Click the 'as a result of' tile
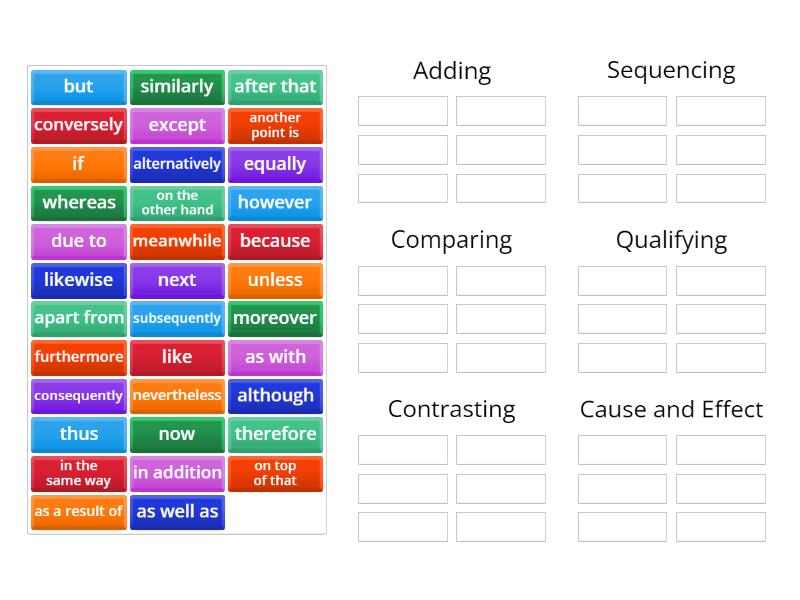This screenshot has height=600, width=800. tap(78, 512)
